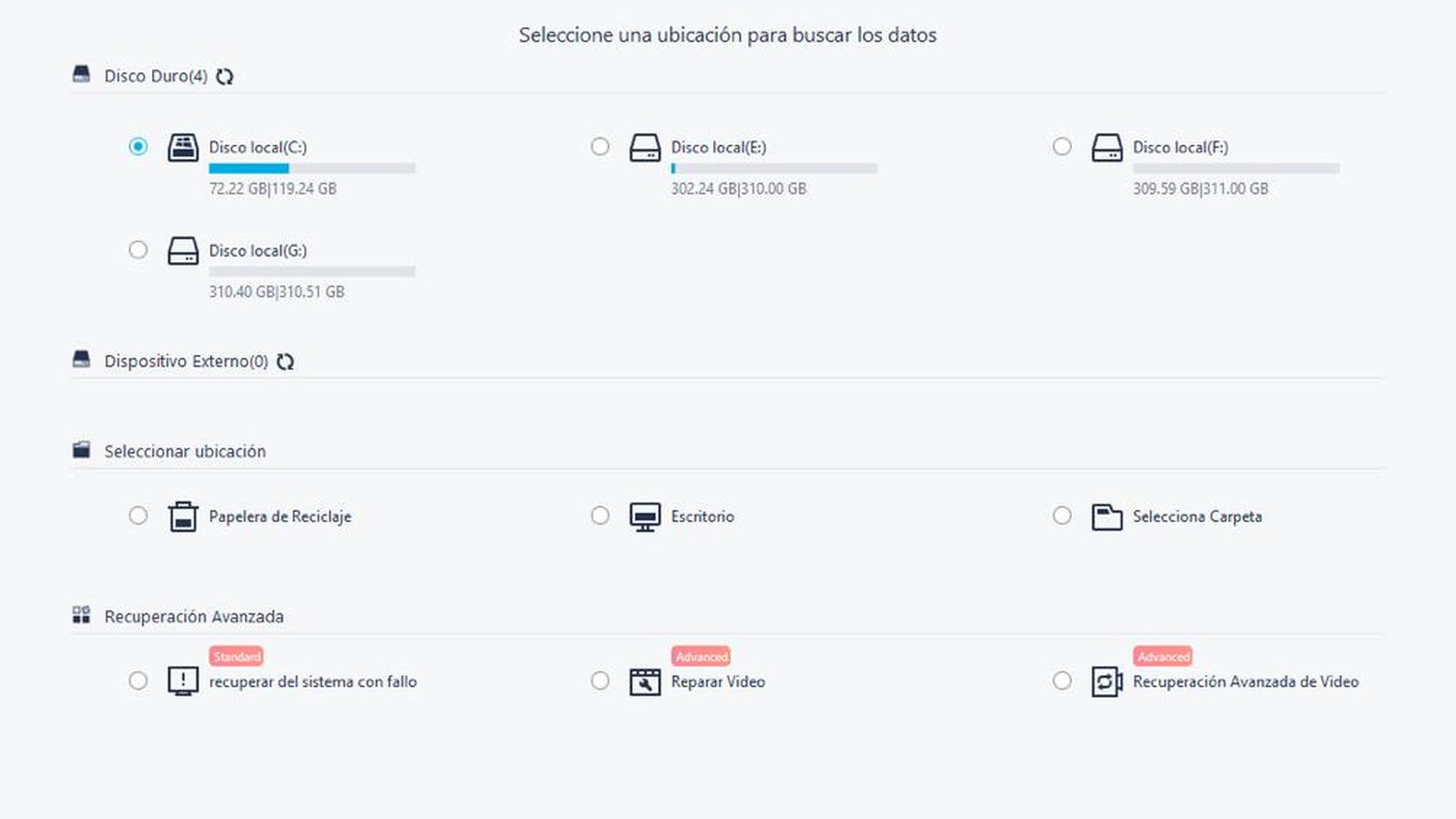Screen dimensions: 1456x819
Task: Click the Reparar Video icon
Action: [x=645, y=682]
